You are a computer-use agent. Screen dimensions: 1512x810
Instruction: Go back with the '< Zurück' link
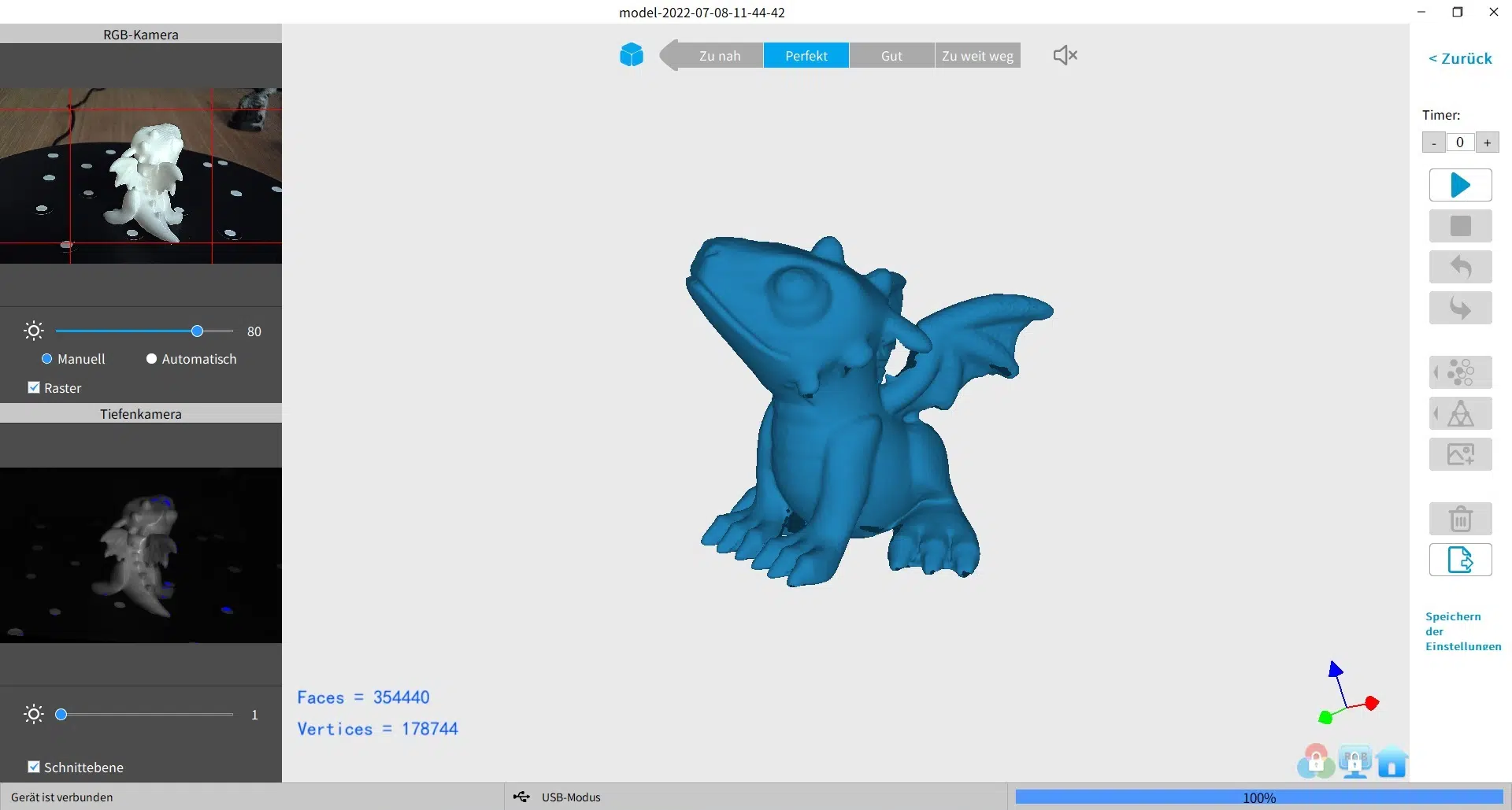1460,58
